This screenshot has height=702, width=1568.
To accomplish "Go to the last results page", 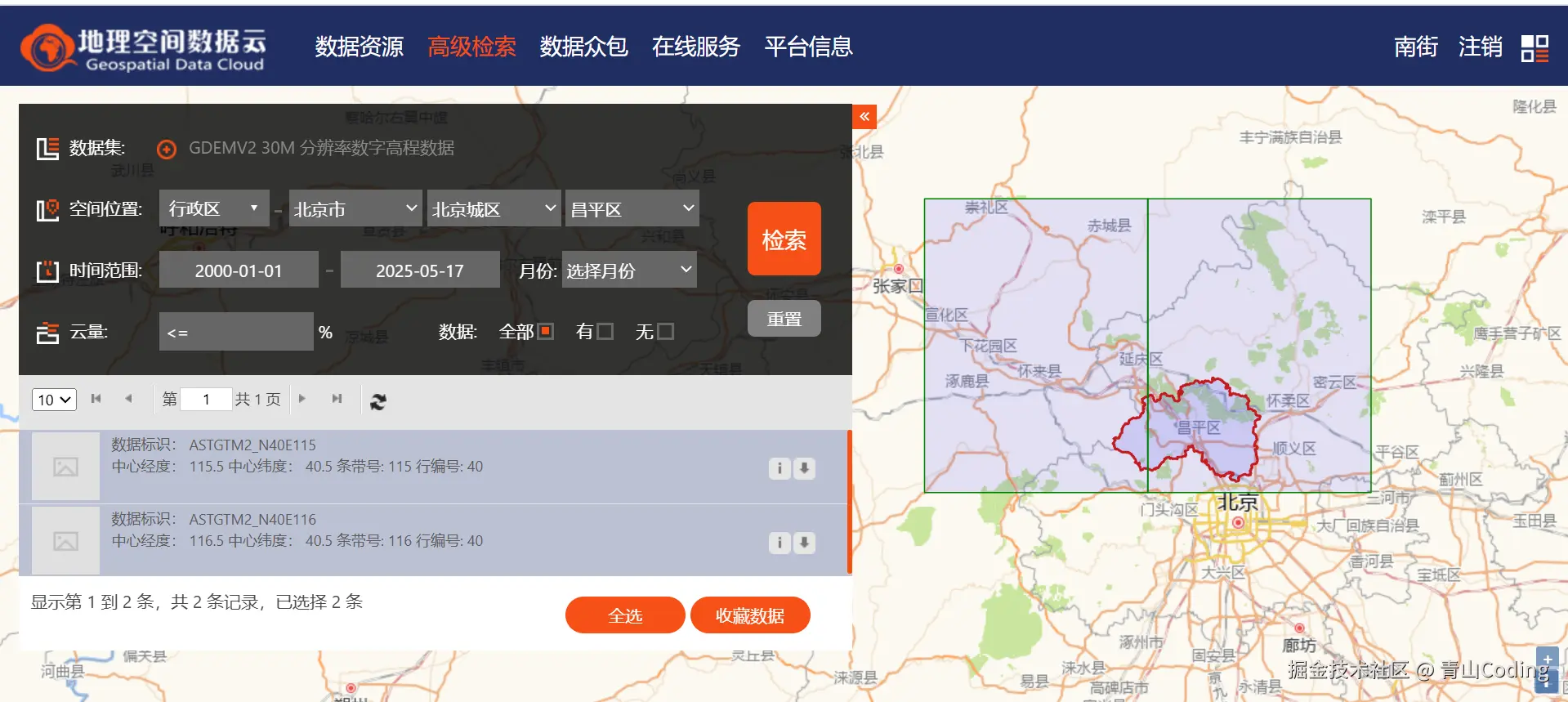I will pos(337,399).
